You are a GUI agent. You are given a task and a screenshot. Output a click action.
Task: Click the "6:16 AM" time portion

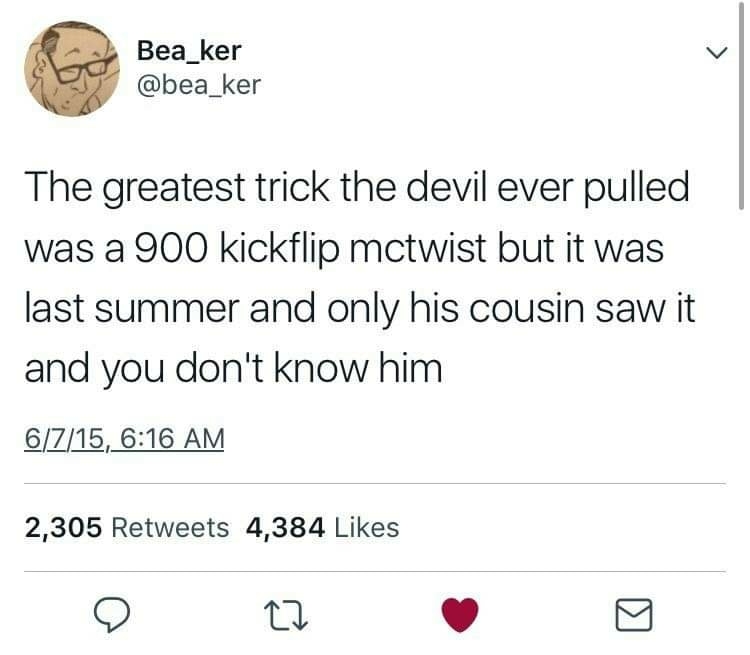pos(172,438)
